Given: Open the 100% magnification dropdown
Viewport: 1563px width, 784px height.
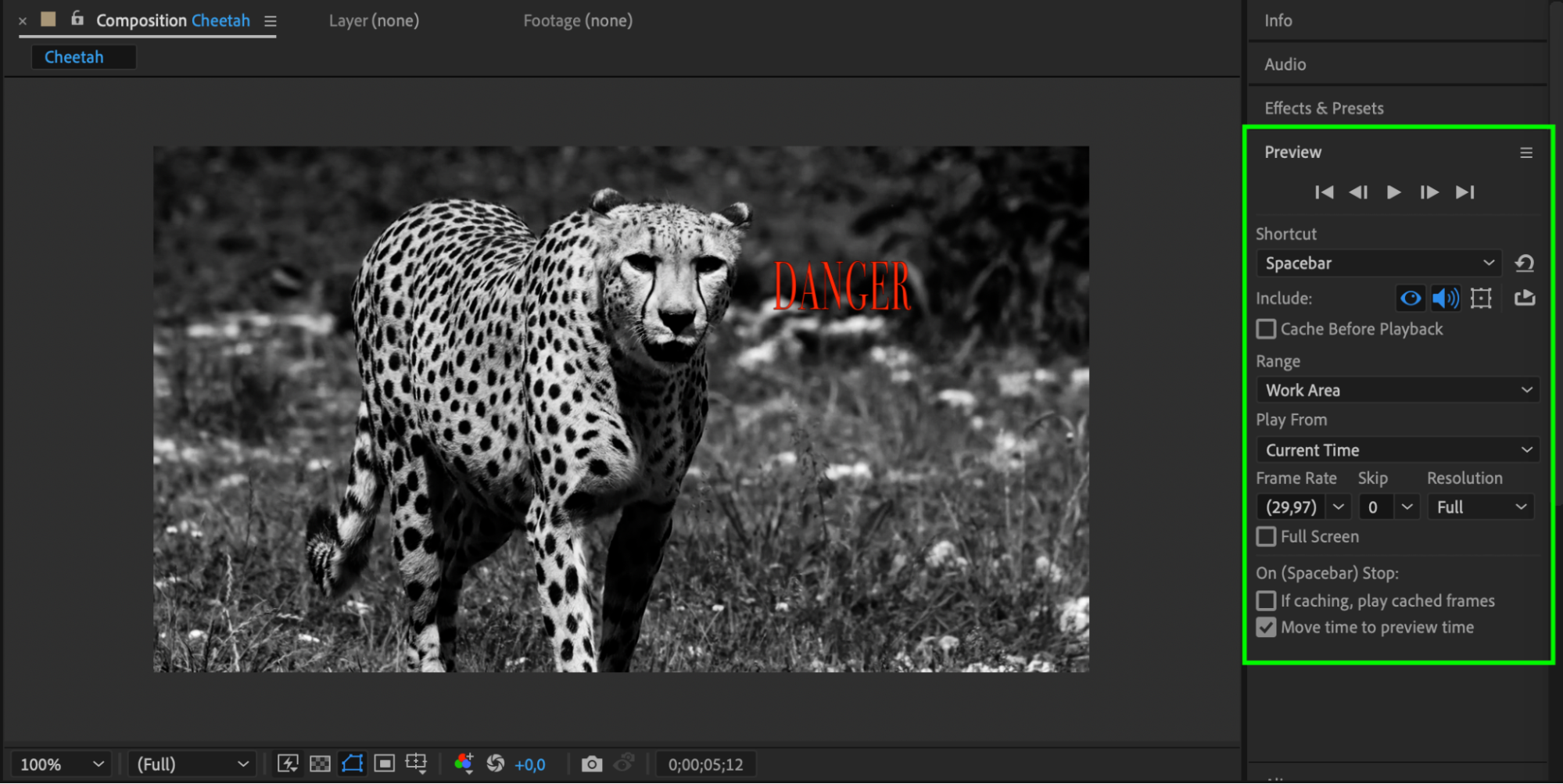Looking at the screenshot, I should (61, 764).
